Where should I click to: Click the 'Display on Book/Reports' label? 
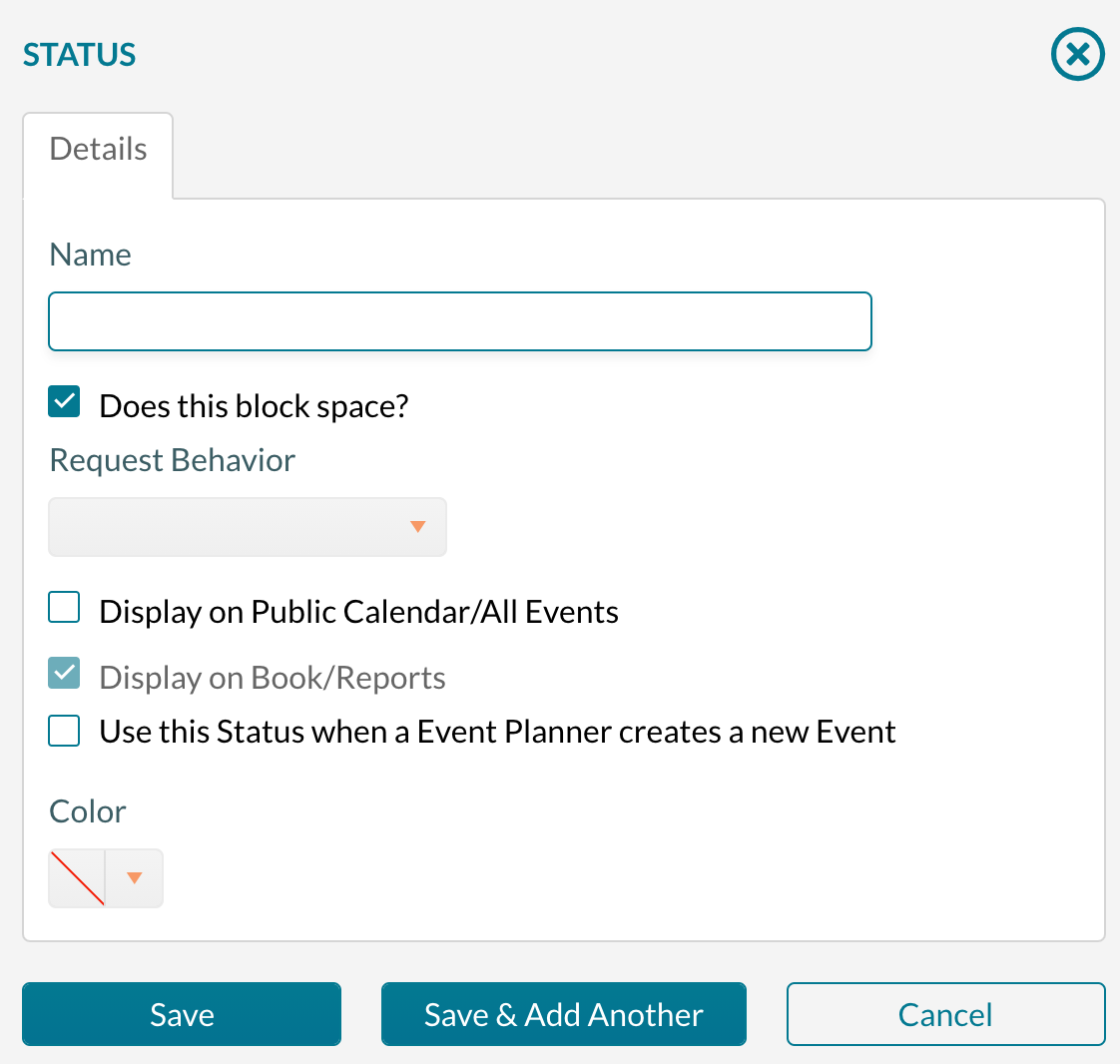pyautogui.click(x=273, y=678)
